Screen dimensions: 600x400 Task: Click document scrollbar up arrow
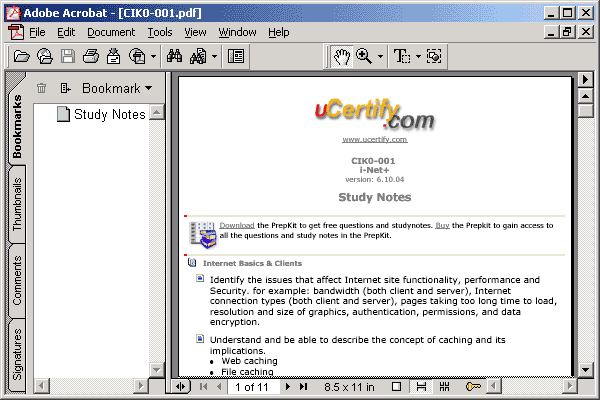click(x=585, y=96)
